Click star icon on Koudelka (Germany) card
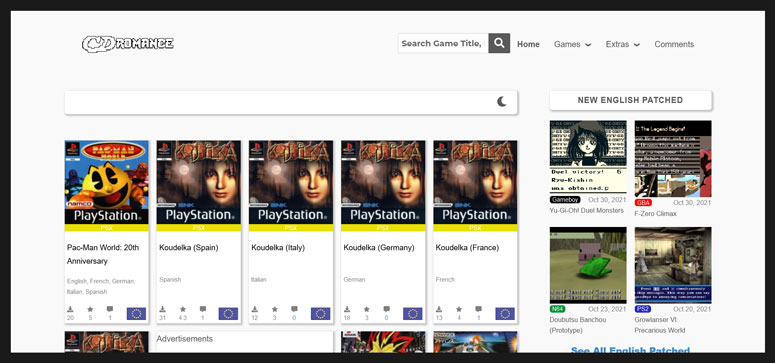Viewport: 775px width, 363px height. (367, 309)
